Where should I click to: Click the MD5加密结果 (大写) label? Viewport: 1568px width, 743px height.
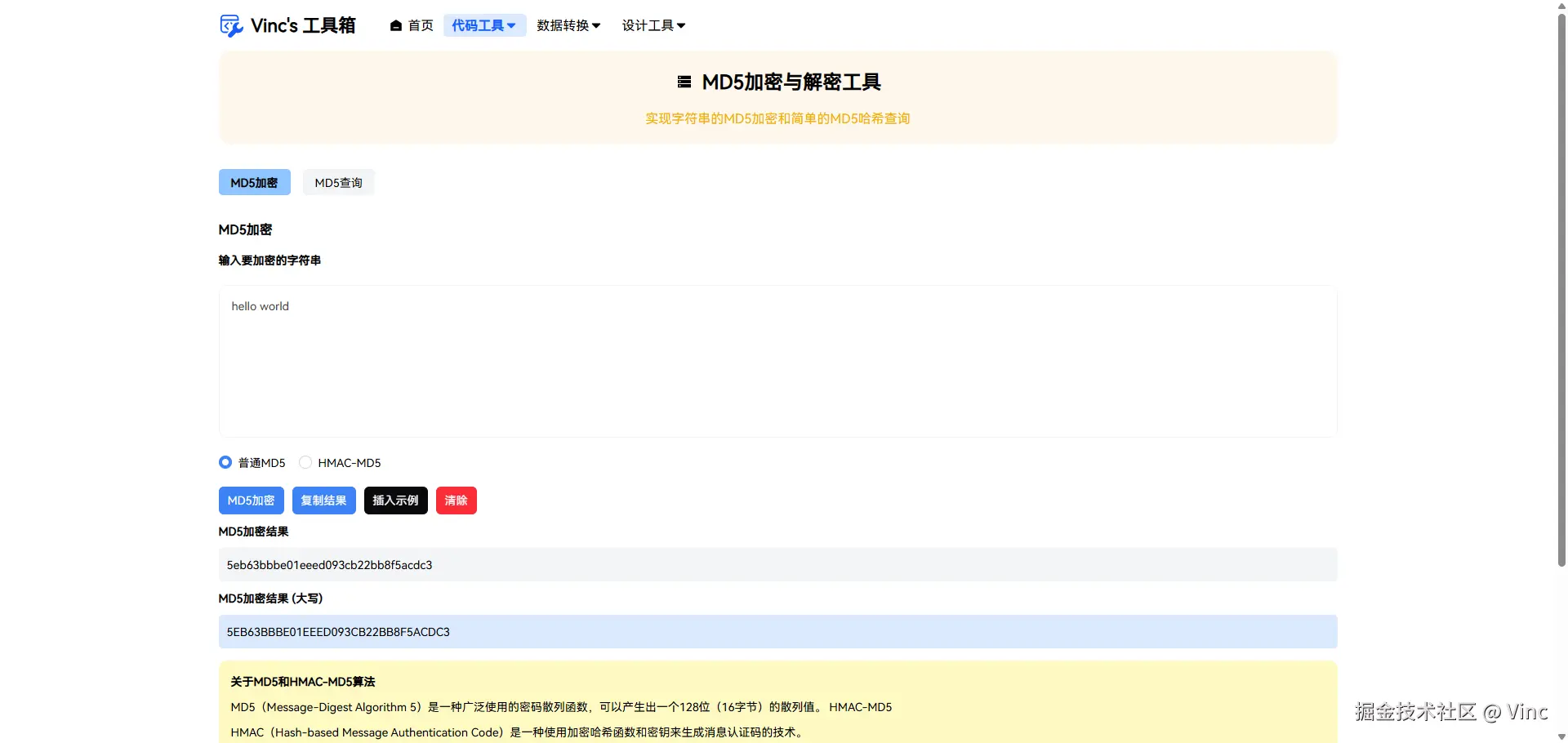click(270, 598)
